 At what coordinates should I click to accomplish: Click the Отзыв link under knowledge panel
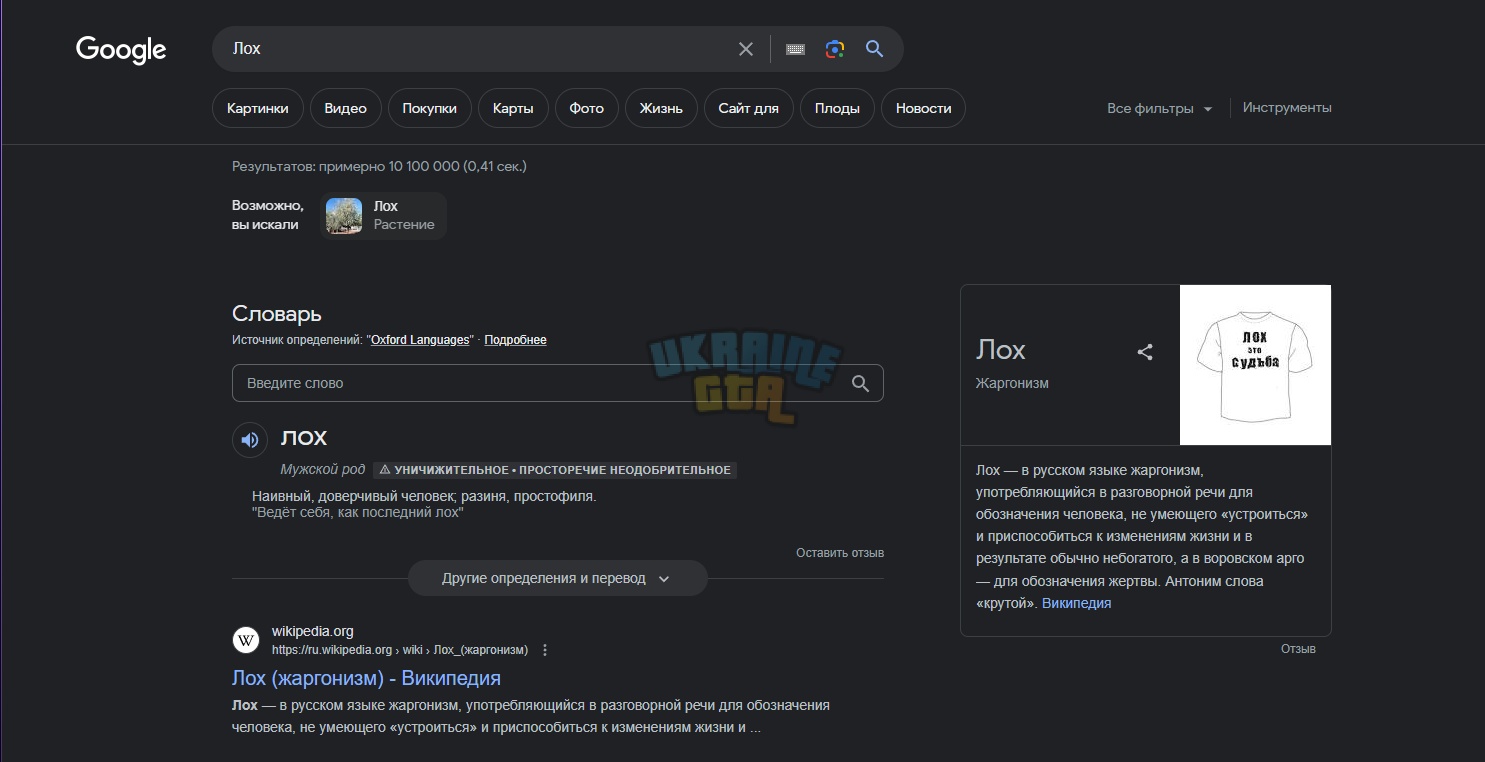click(x=1298, y=649)
